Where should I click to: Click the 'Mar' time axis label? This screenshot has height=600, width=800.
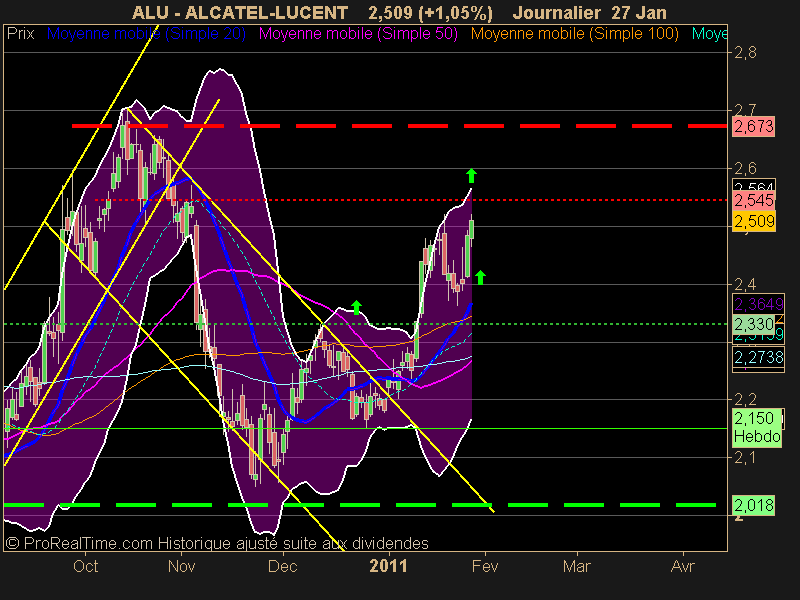click(x=577, y=566)
